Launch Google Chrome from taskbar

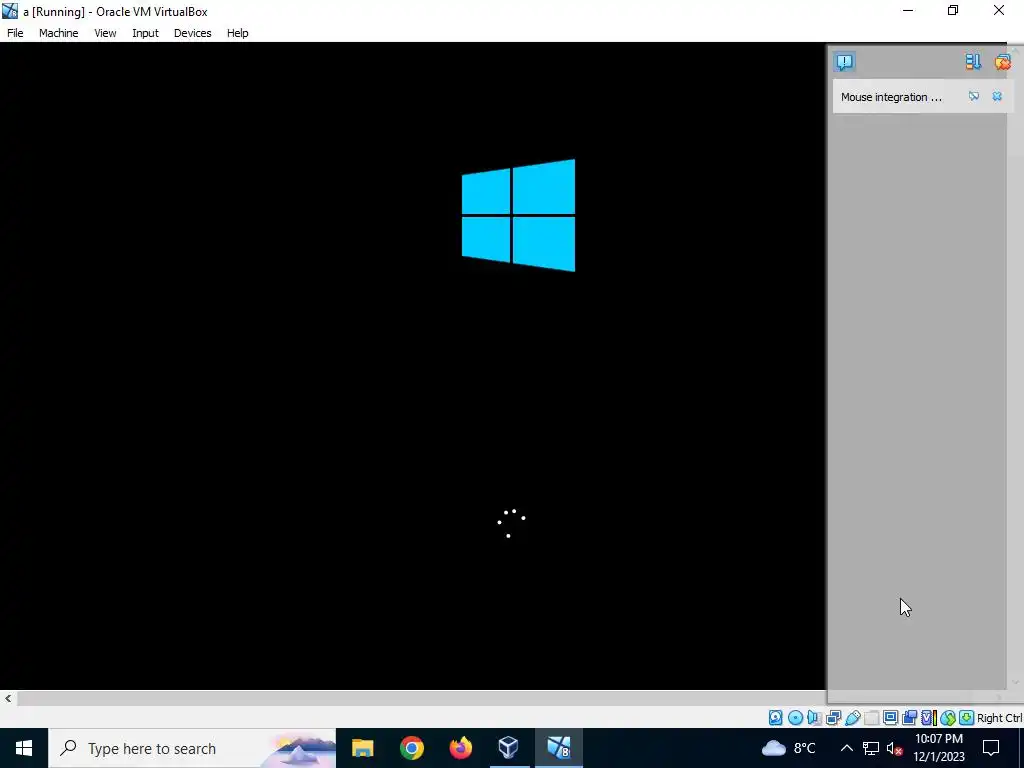411,748
